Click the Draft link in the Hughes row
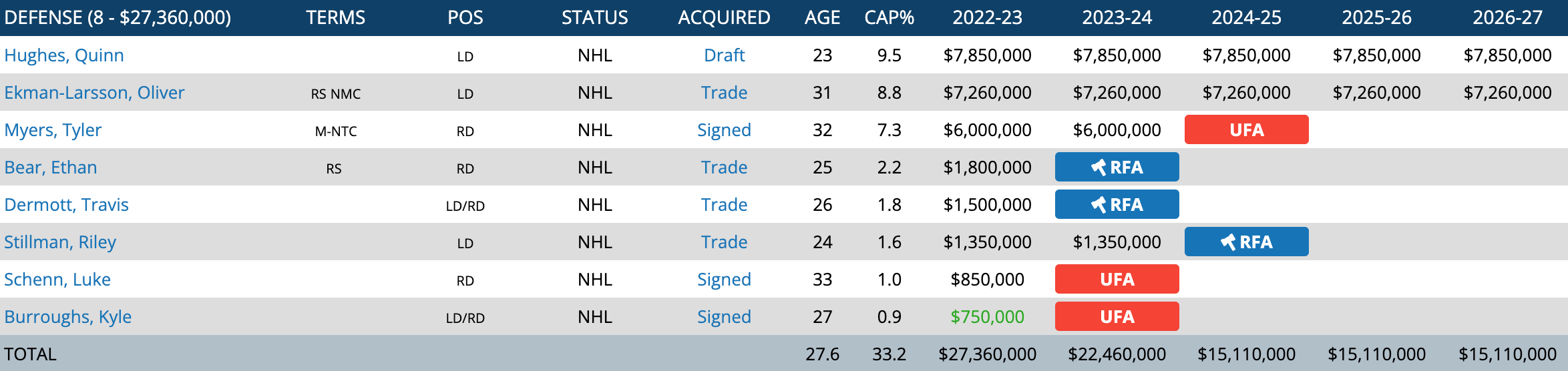Image resolution: width=1568 pixels, height=371 pixels. [x=724, y=55]
